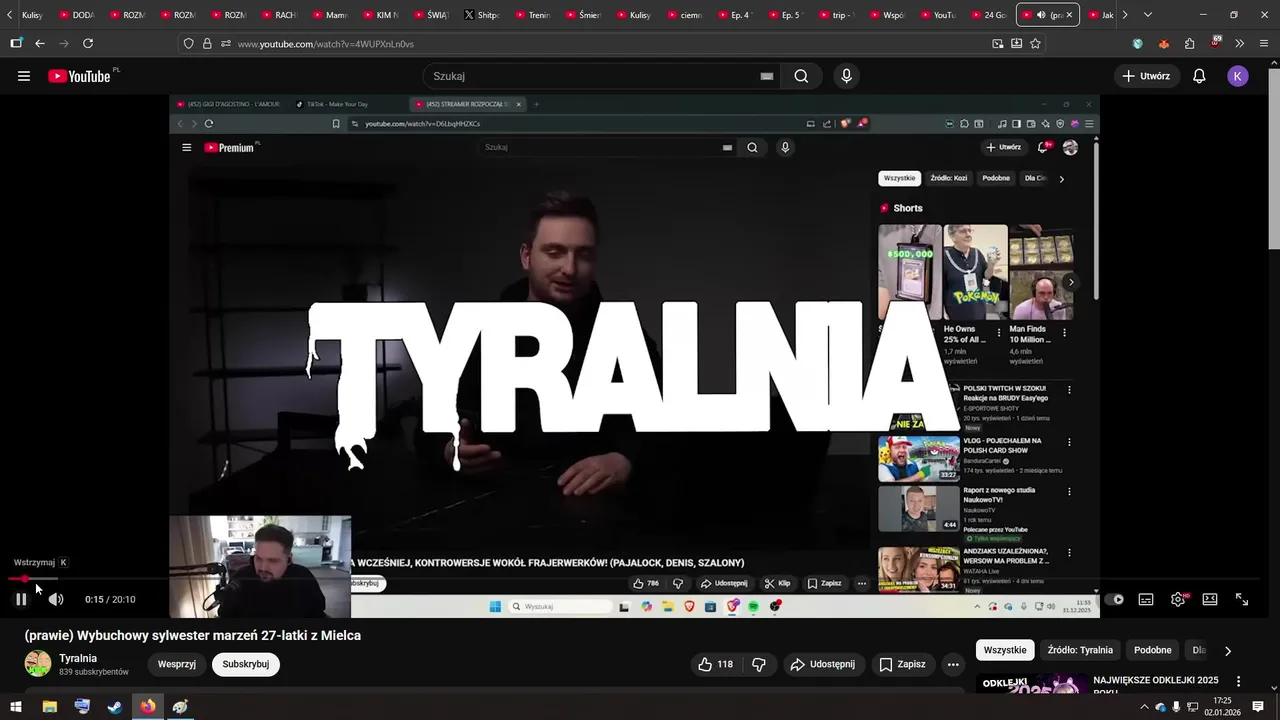Image resolution: width=1280 pixels, height=720 pixels.
Task: Open options for NAJWIĘKSZE ODKLEJKI 2025 video
Action: pos(1238,681)
